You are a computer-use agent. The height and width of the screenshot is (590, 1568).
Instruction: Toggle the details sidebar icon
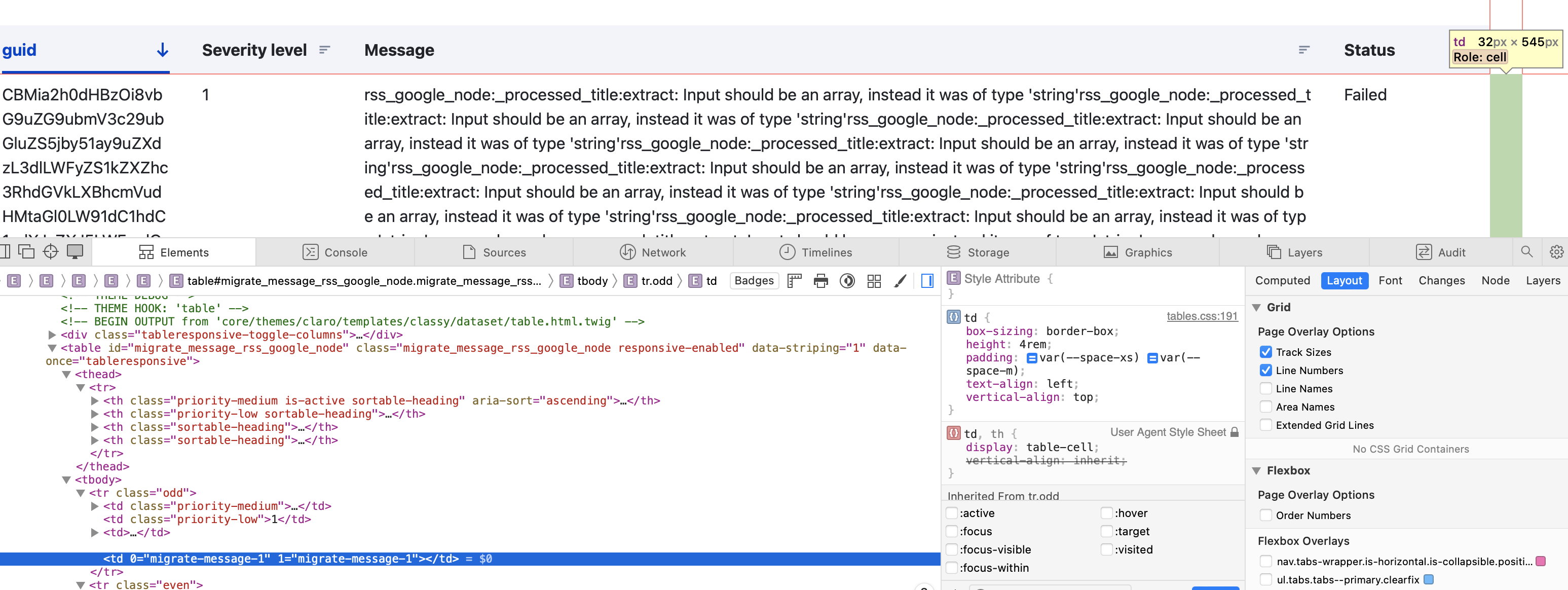(x=927, y=281)
